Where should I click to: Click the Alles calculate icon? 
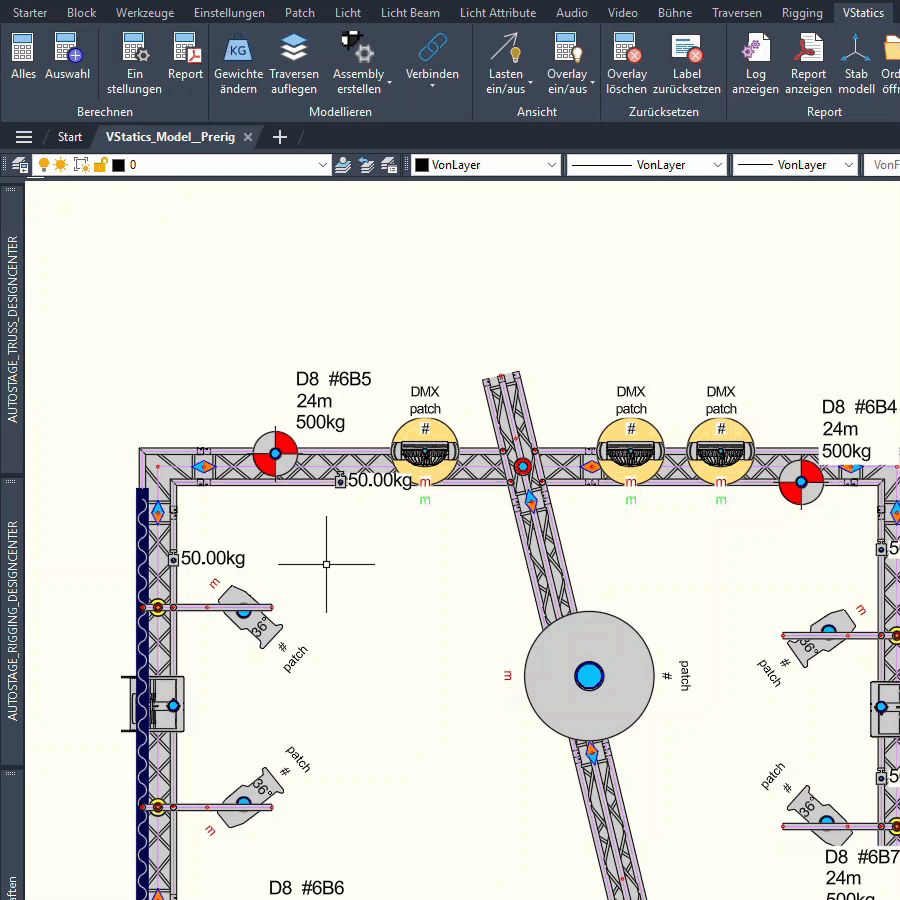(x=23, y=47)
